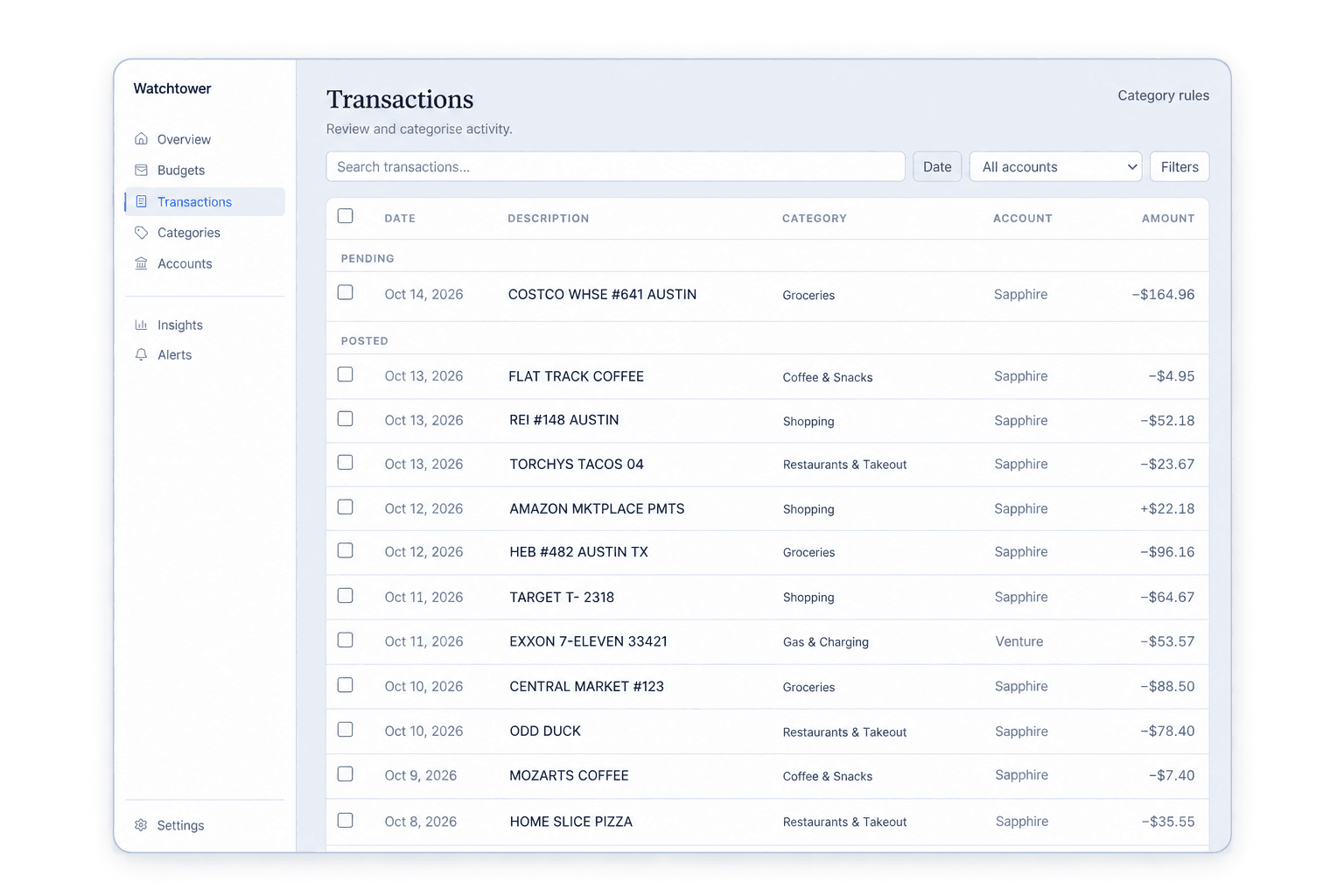1344x896 pixels.
Task: Navigate to Insights
Action: click(x=205, y=325)
